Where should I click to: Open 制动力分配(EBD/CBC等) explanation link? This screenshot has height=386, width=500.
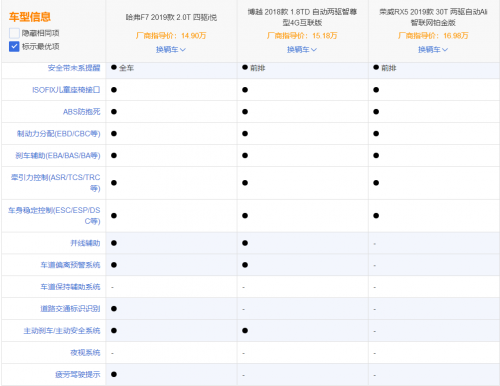click(59, 134)
